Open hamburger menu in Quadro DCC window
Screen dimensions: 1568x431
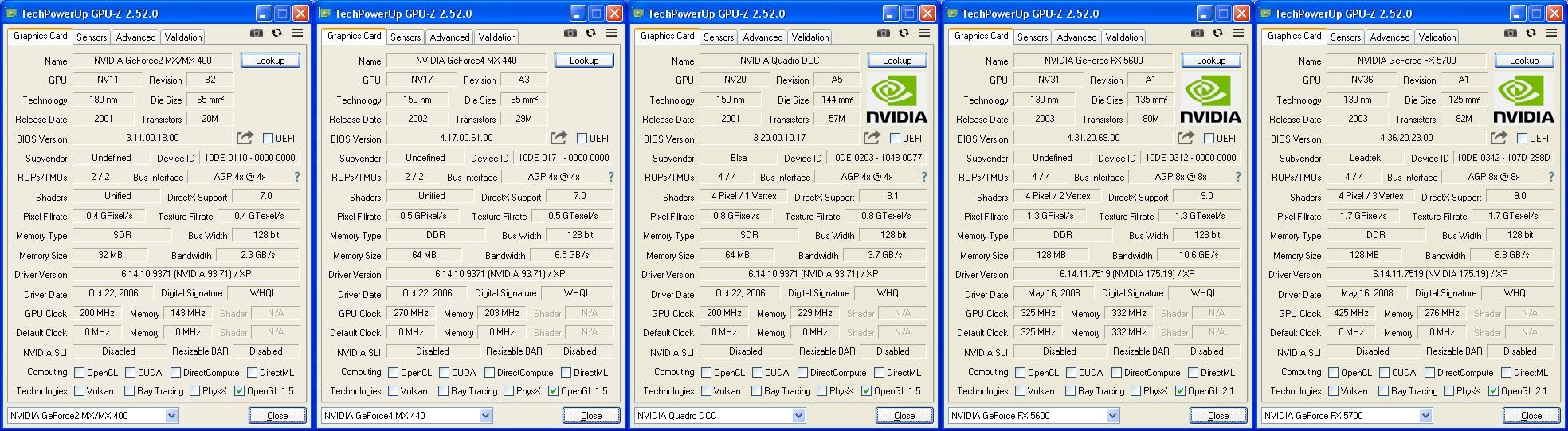tap(924, 33)
